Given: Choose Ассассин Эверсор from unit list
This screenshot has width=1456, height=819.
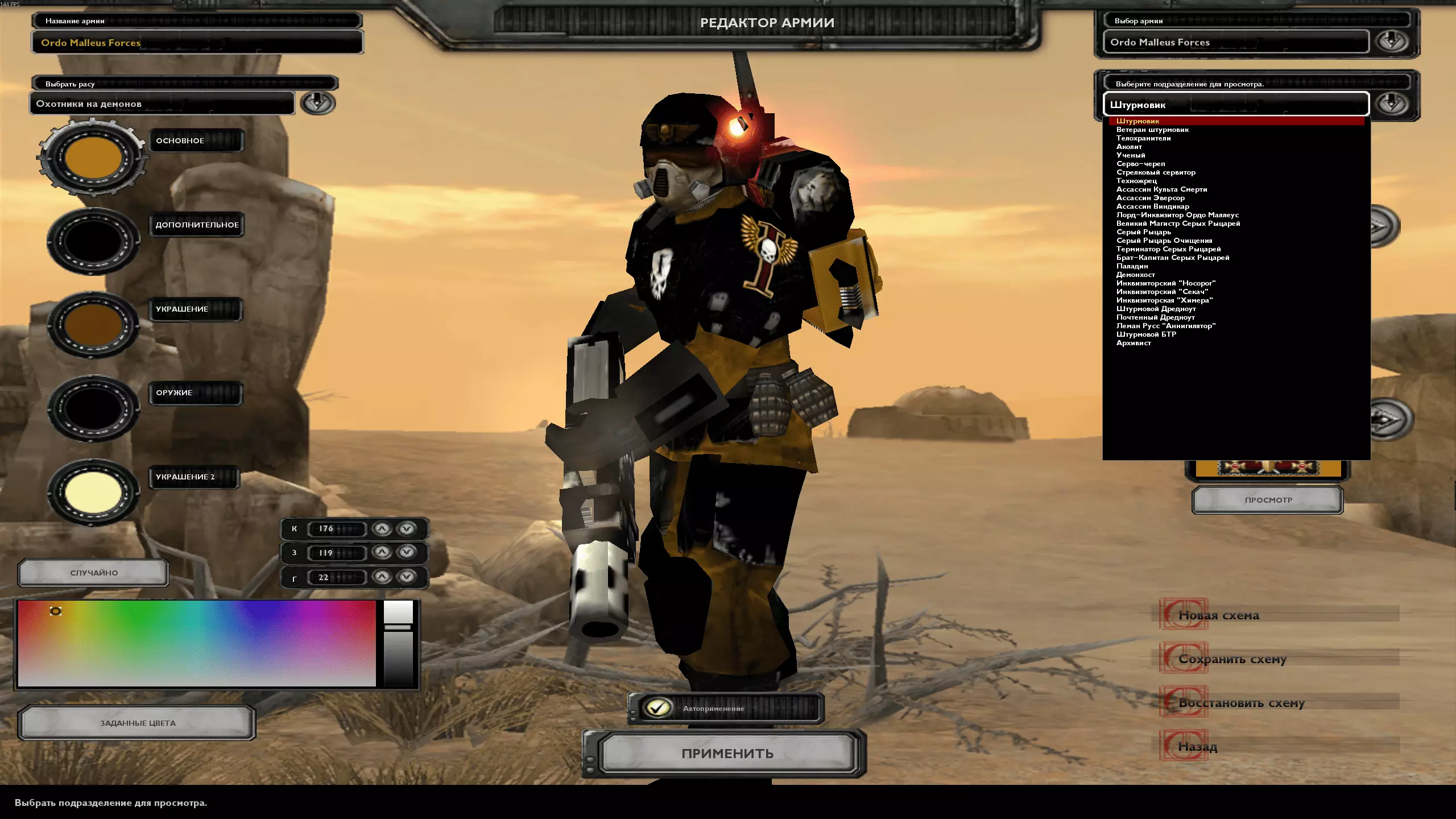Looking at the screenshot, I should tap(1150, 198).
